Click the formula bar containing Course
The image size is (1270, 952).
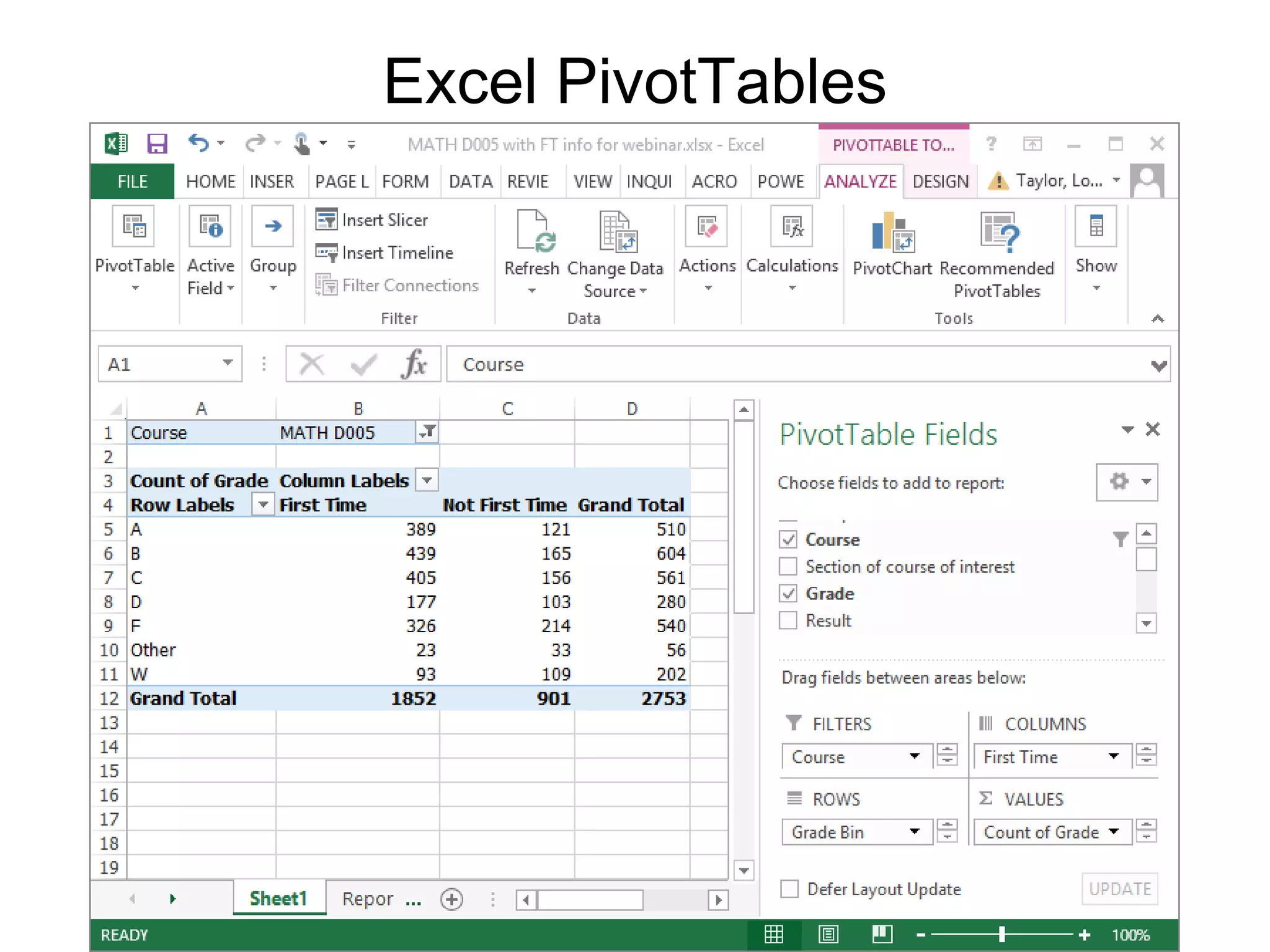[x=808, y=364]
